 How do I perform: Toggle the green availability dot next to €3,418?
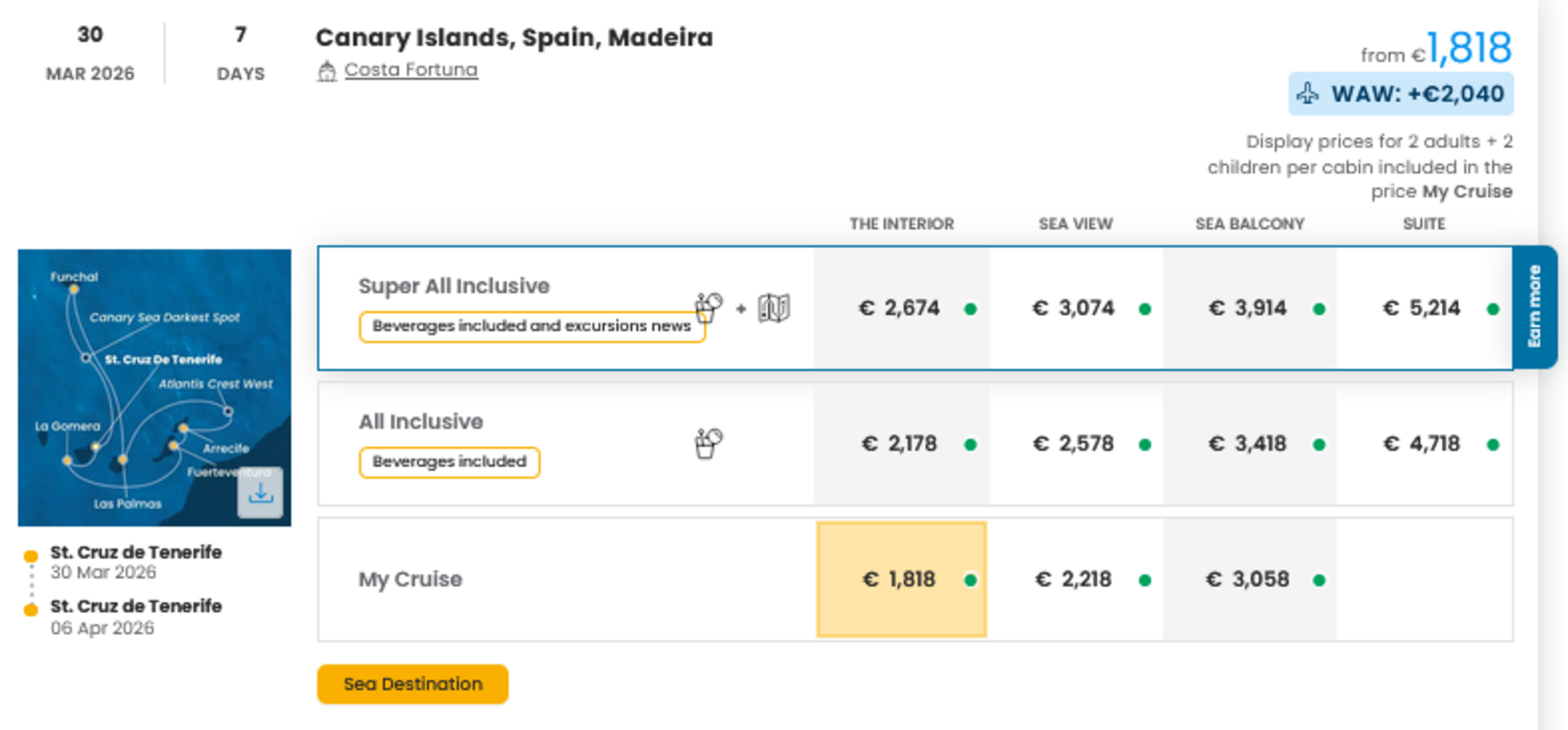(1317, 445)
